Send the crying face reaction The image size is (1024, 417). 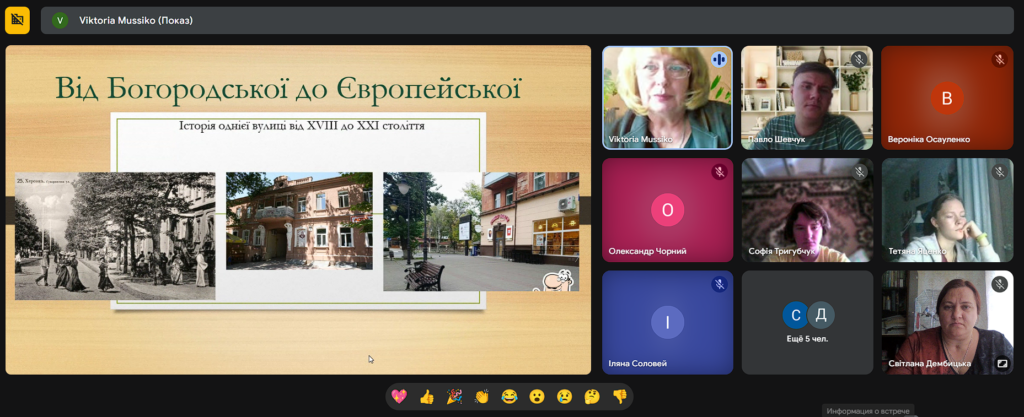(x=564, y=397)
